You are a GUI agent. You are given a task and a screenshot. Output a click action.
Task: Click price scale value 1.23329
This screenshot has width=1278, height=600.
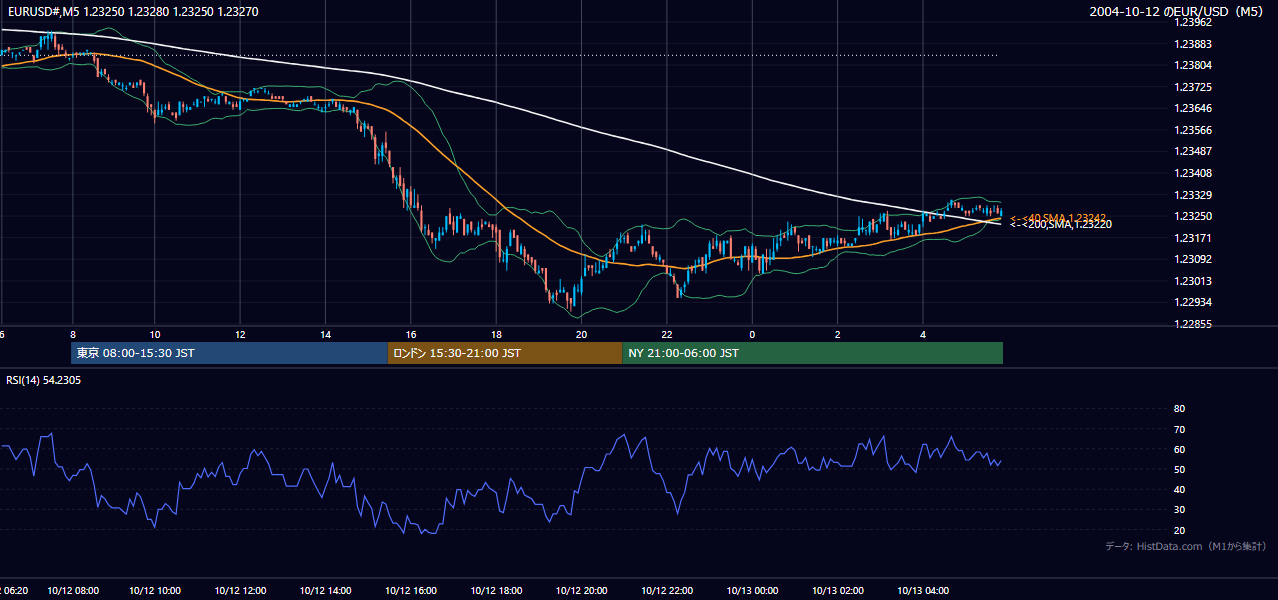[x=1193, y=195]
